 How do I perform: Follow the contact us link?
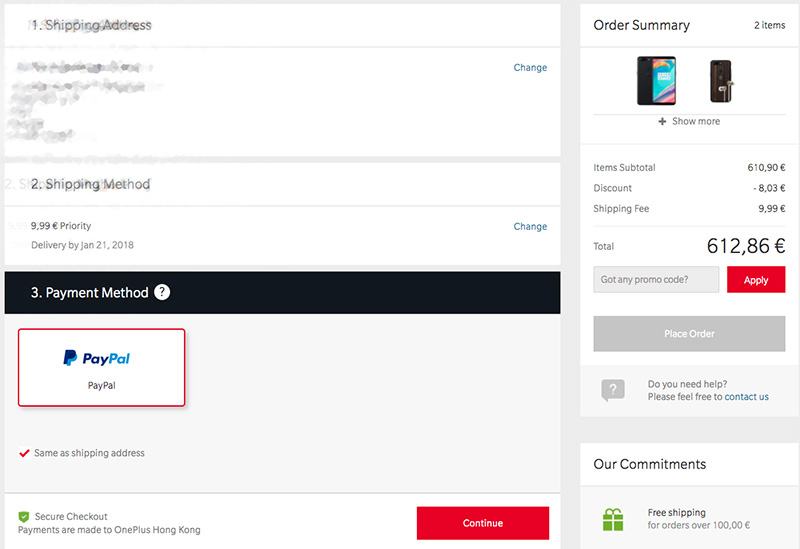(746, 397)
